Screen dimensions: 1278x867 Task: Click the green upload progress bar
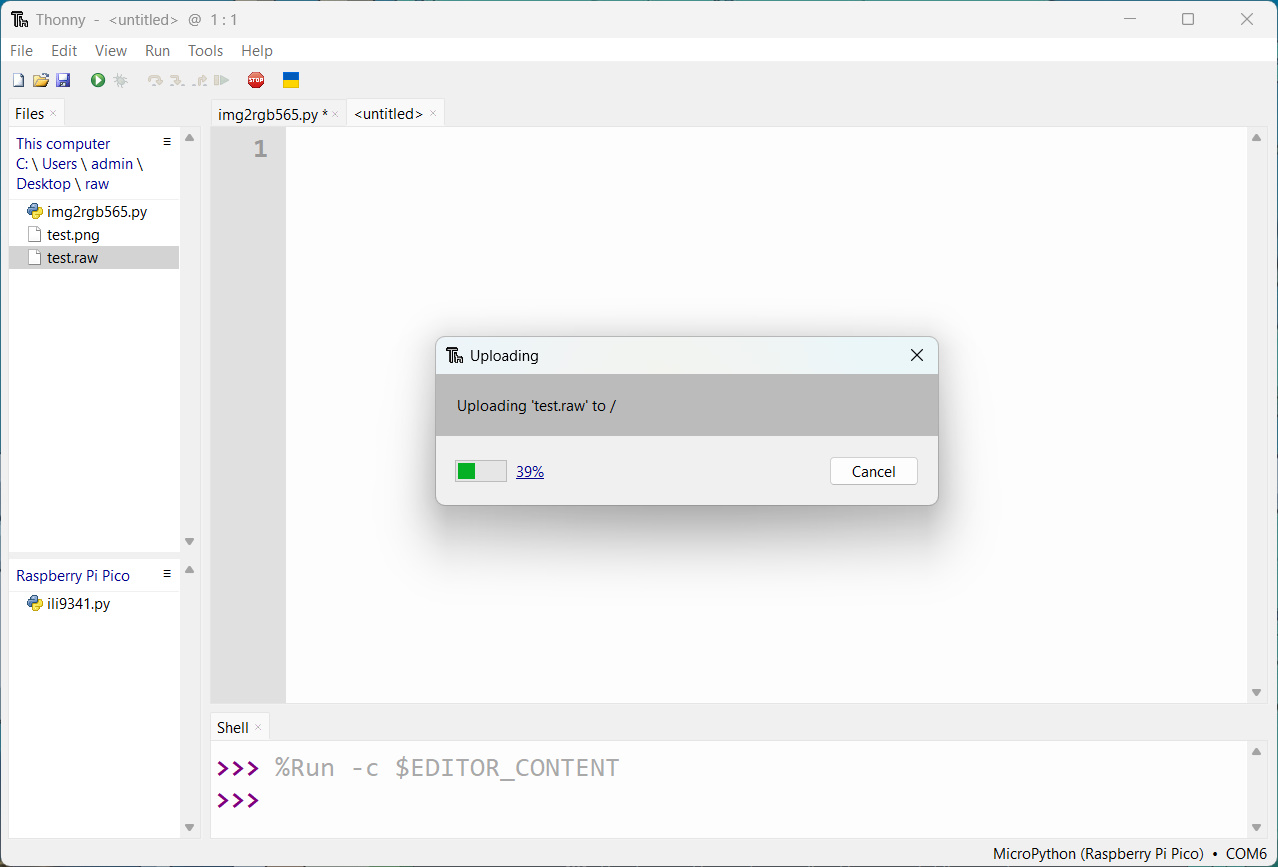(x=481, y=471)
